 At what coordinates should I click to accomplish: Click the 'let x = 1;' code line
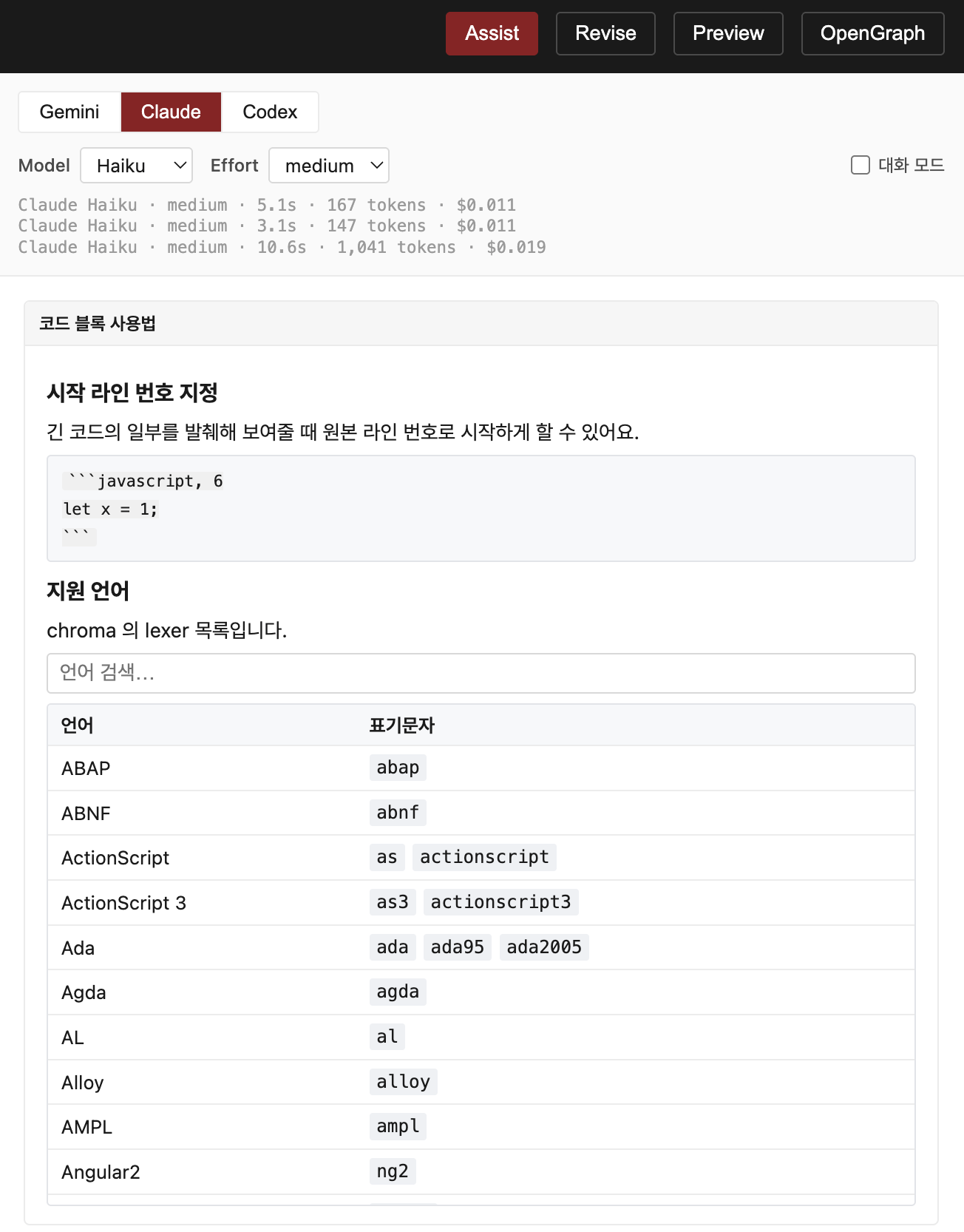[110, 509]
